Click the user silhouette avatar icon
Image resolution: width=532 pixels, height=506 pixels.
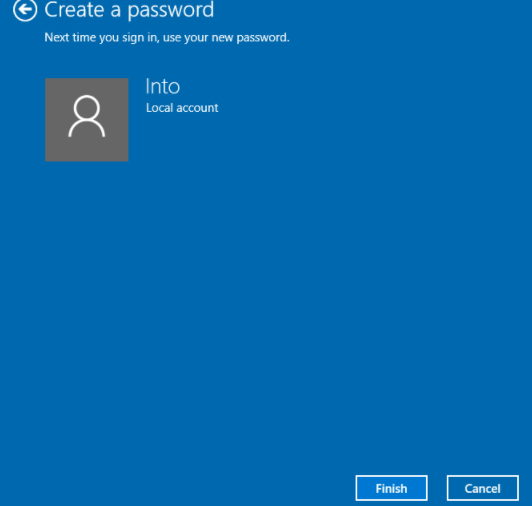coord(87,116)
